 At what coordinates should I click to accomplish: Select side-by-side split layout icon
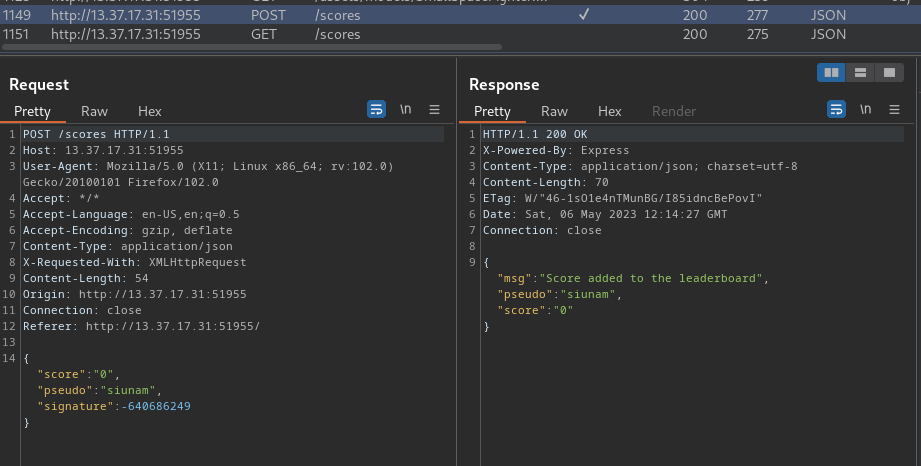[x=832, y=72]
